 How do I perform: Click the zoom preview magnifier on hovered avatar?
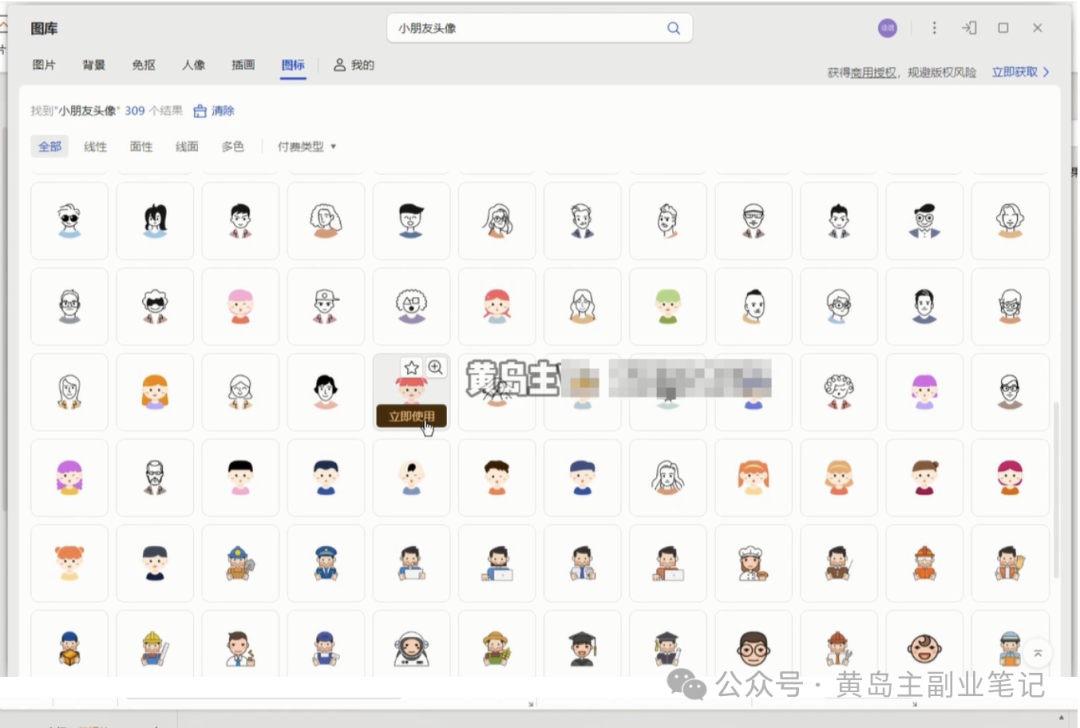point(436,367)
